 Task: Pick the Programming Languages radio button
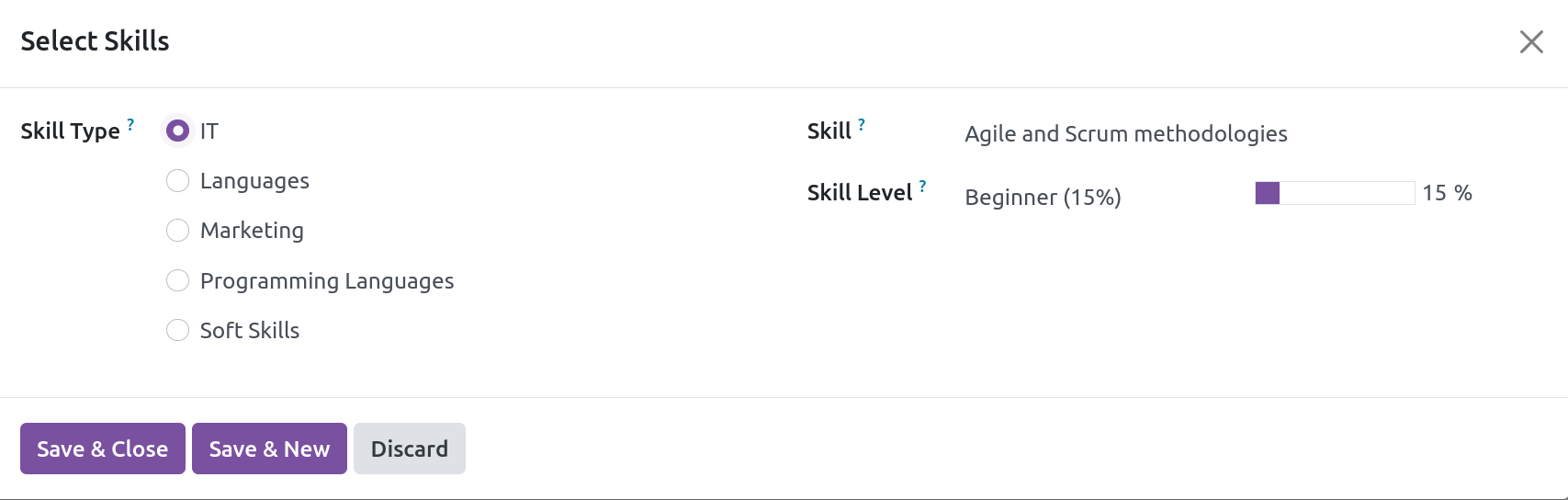pos(177,280)
